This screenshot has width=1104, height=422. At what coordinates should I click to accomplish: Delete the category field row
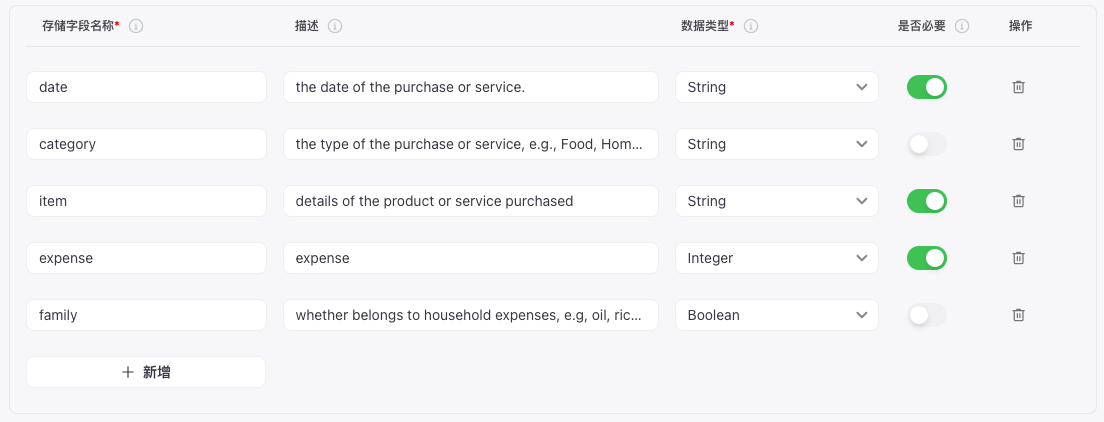point(1018,144)
